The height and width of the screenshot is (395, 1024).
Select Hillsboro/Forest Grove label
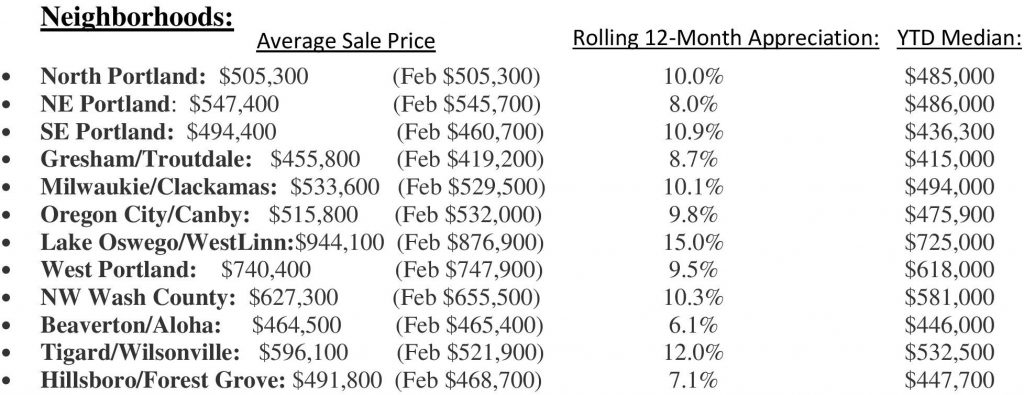click(163, 380)
